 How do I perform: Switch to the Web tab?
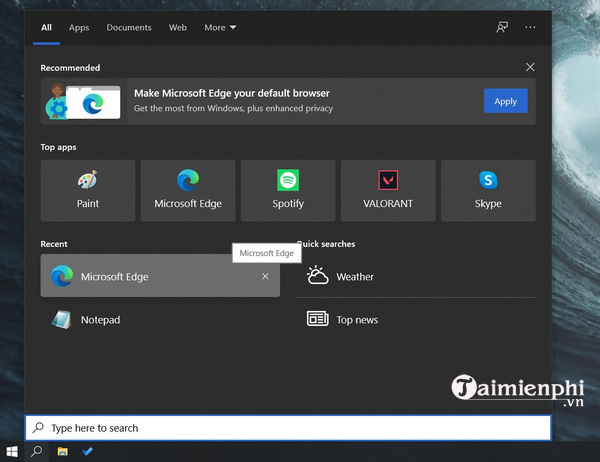pos(178,28)
